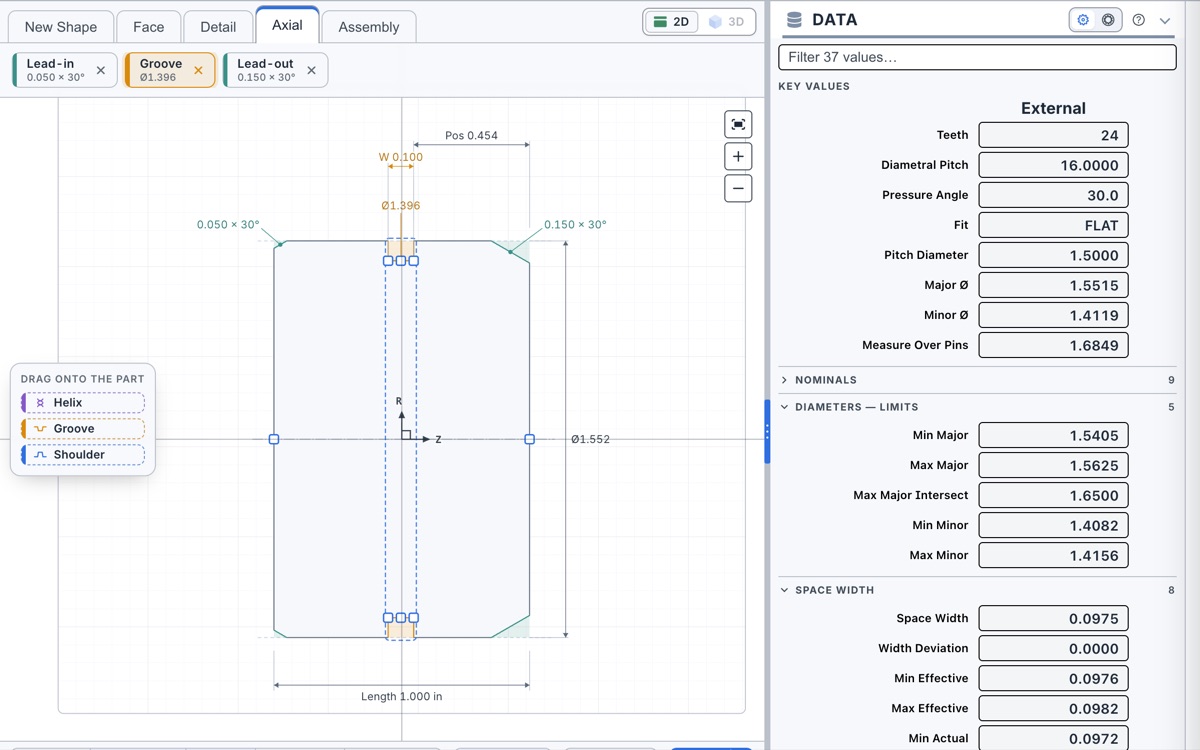Click the 'Length 1.000 in' dimension label
Image resolution: width=1200 pixels, height=750 pixels.
(401, 696)
